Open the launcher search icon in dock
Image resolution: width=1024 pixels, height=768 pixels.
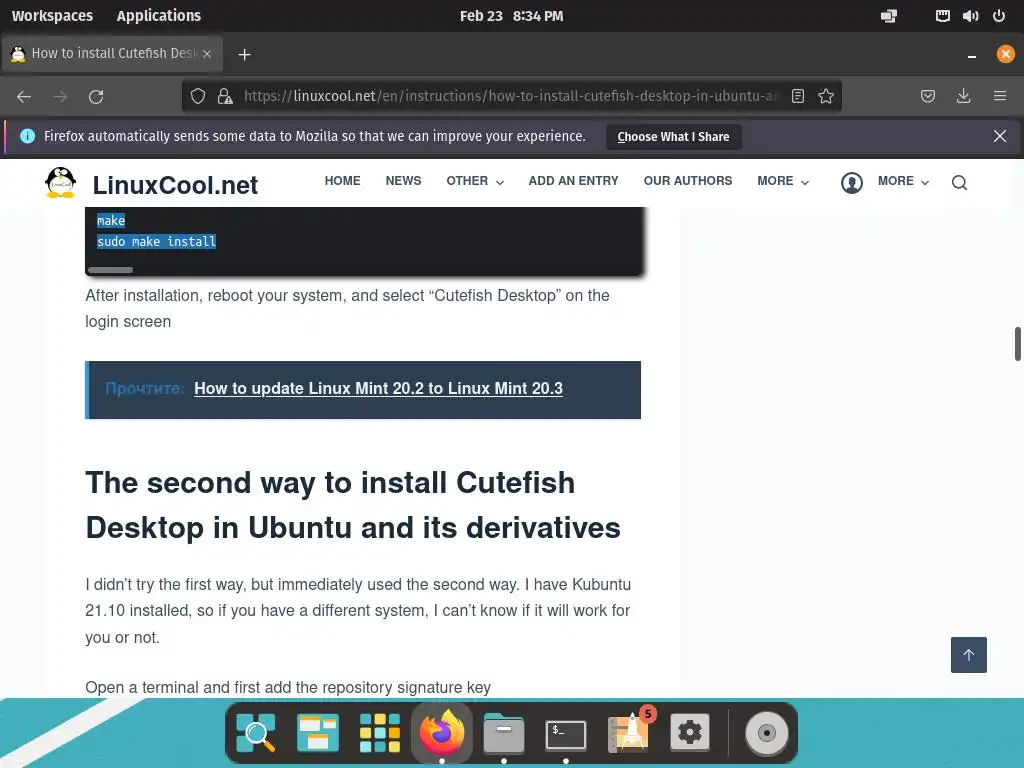[256, 733]
